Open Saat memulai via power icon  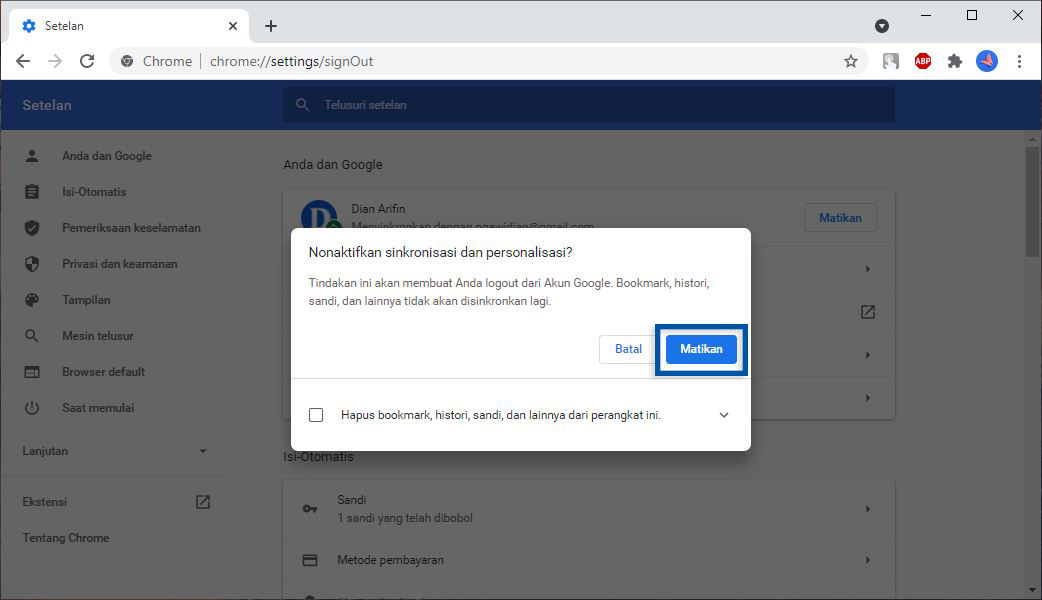click(30, 407)
